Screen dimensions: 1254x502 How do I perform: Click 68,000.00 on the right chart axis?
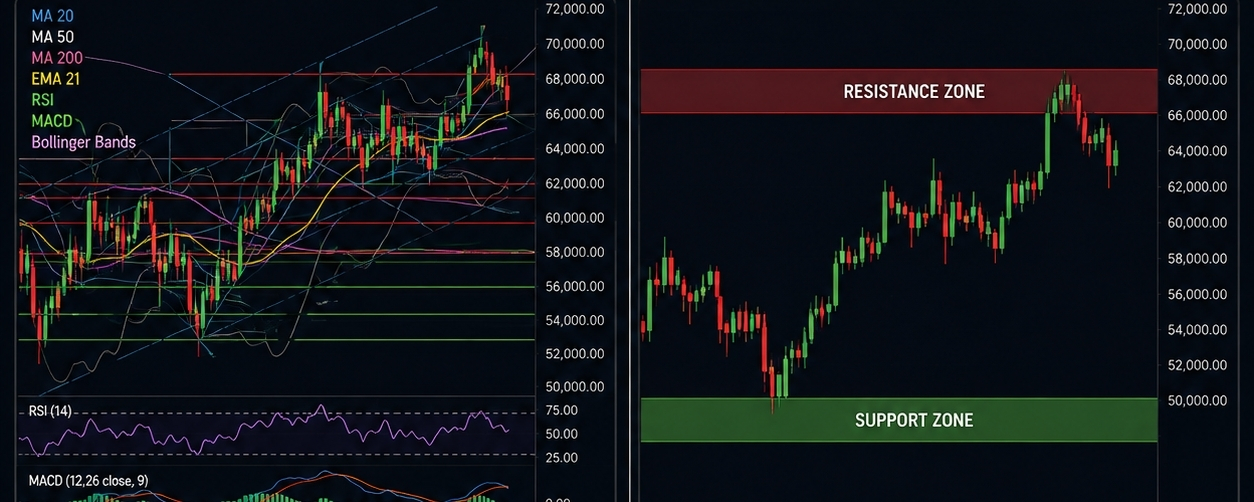pos(1197,80)
